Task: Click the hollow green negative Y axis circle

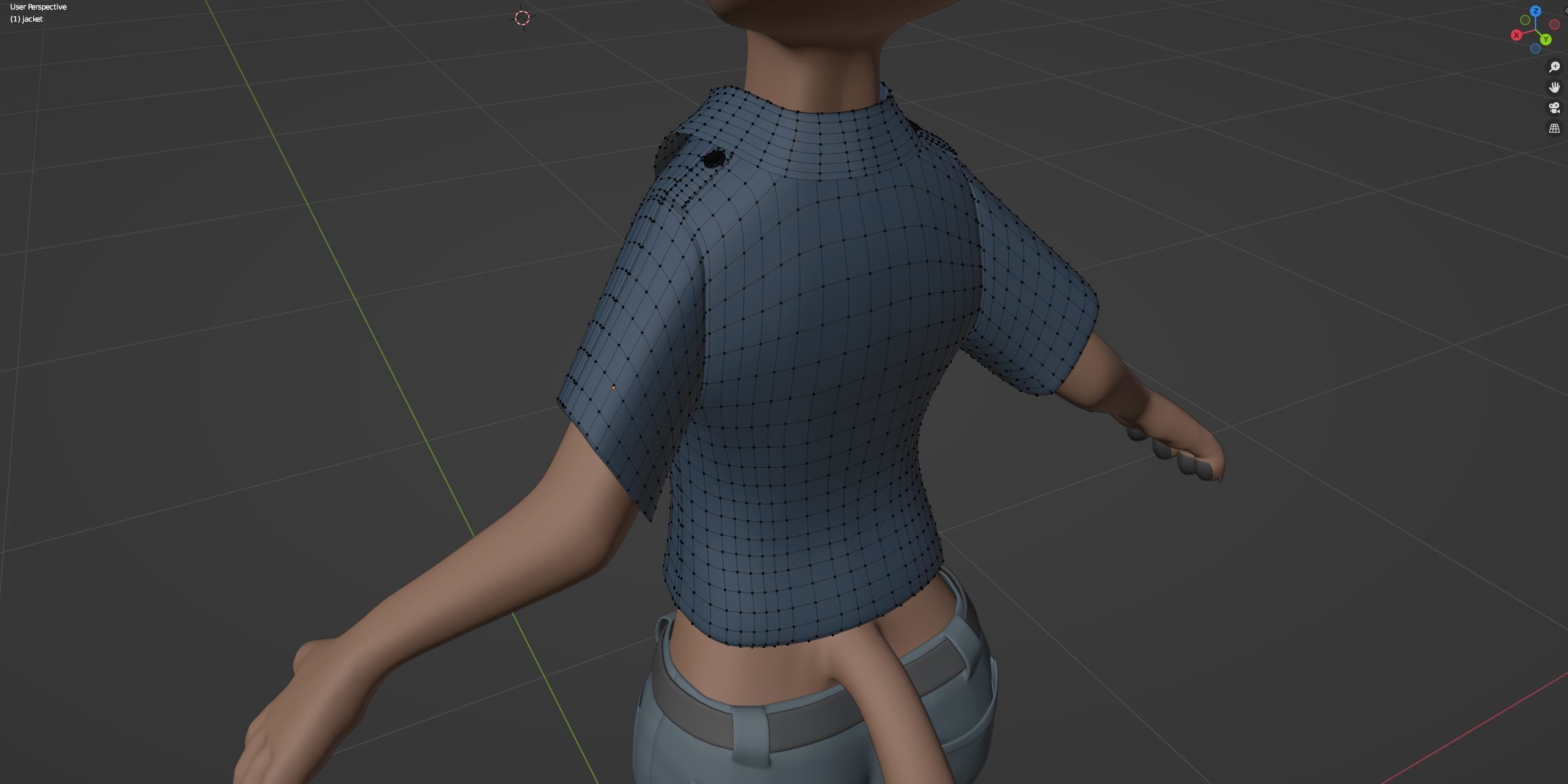Action: tap(1525, 20)
